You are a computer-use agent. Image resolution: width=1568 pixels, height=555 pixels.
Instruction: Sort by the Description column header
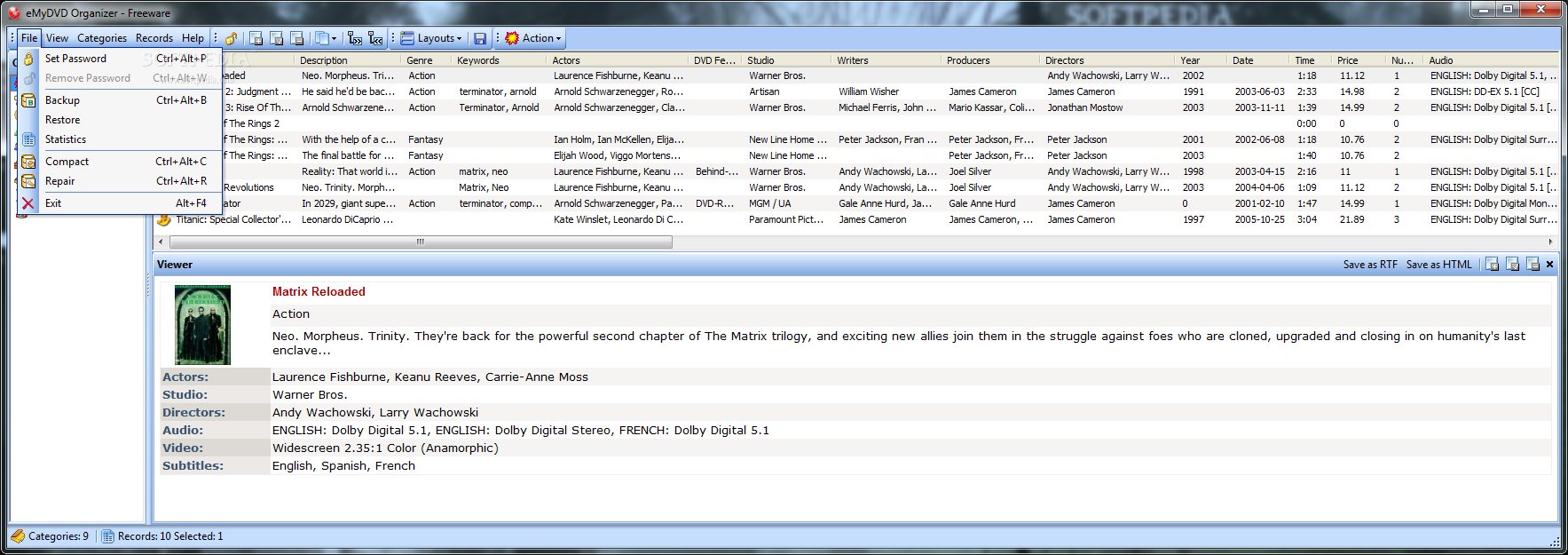349,60
